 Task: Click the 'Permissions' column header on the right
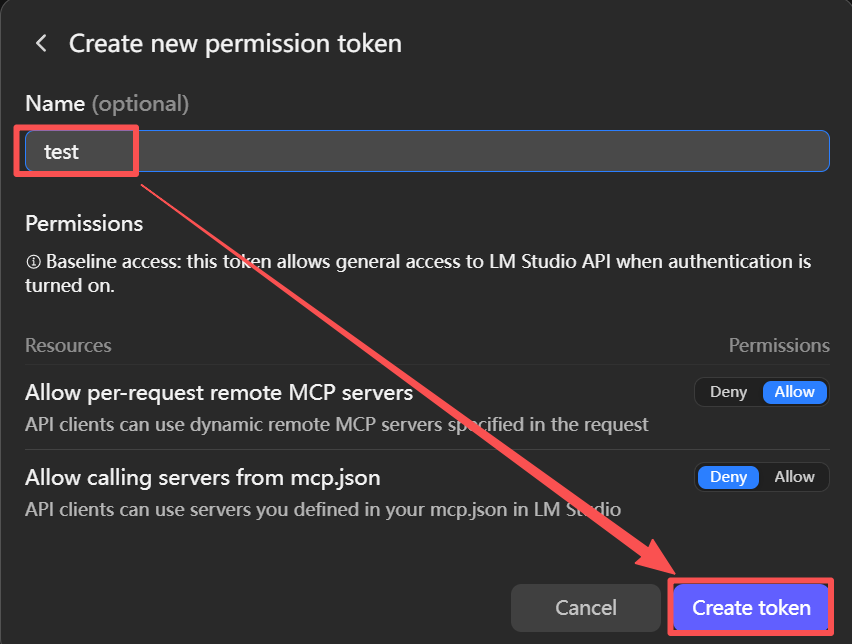pyautogui.click(x=779, y=345)
